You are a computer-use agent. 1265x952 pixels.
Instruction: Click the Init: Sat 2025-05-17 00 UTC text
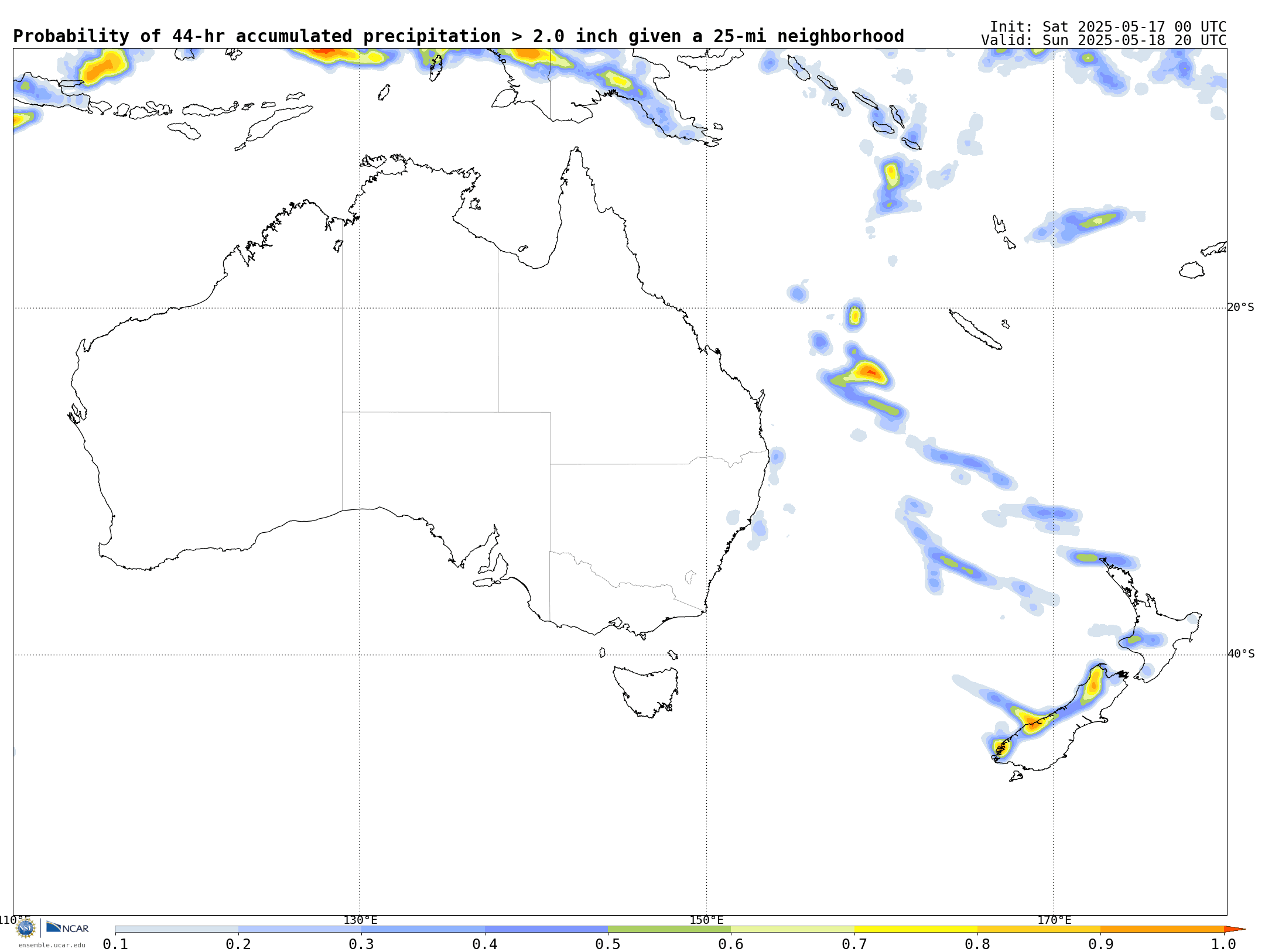coord(1108,27)
